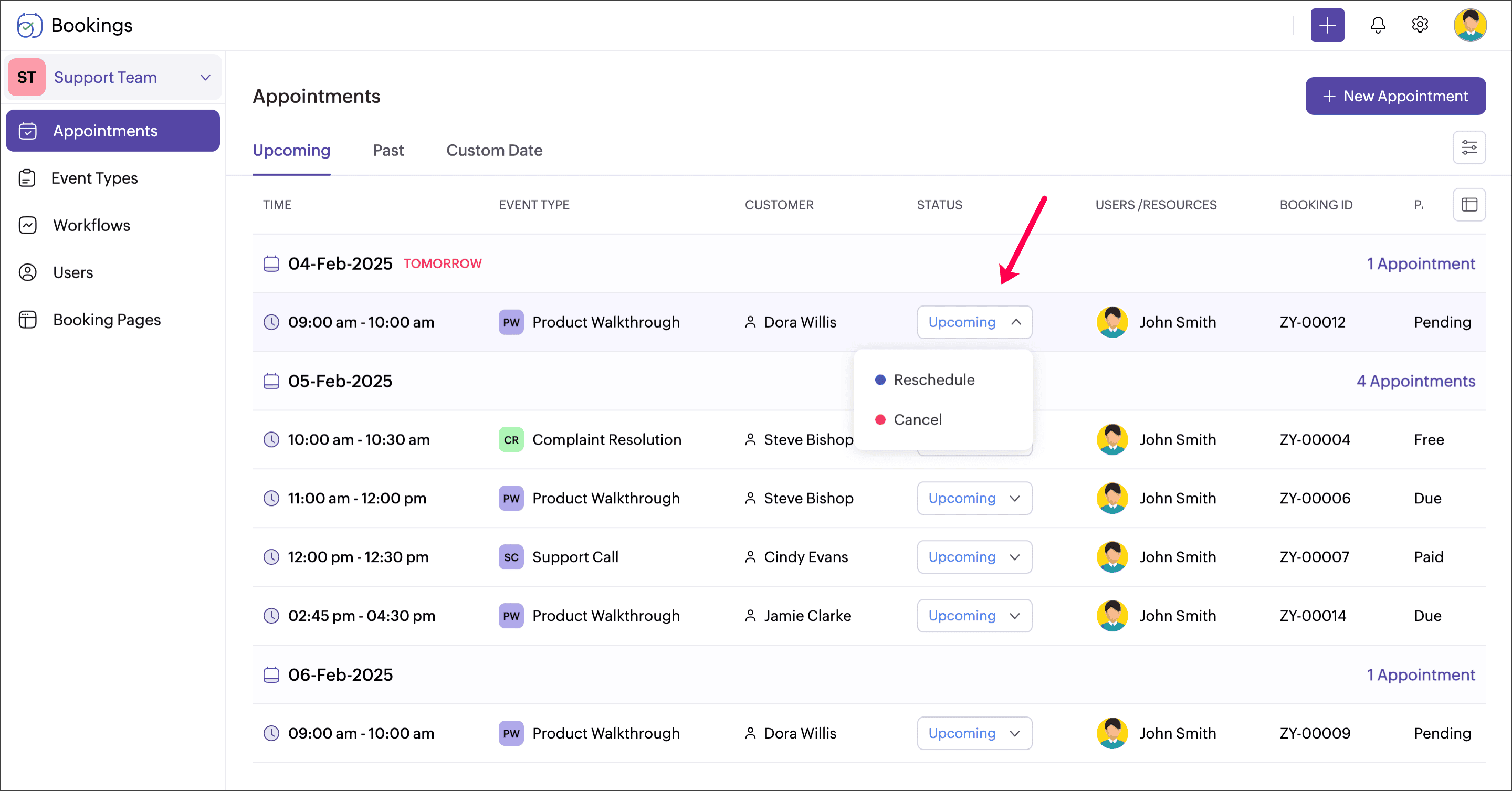The image size is (1512, 791).
Task: Open the column customization table icon
Action: click(1469, 205)
